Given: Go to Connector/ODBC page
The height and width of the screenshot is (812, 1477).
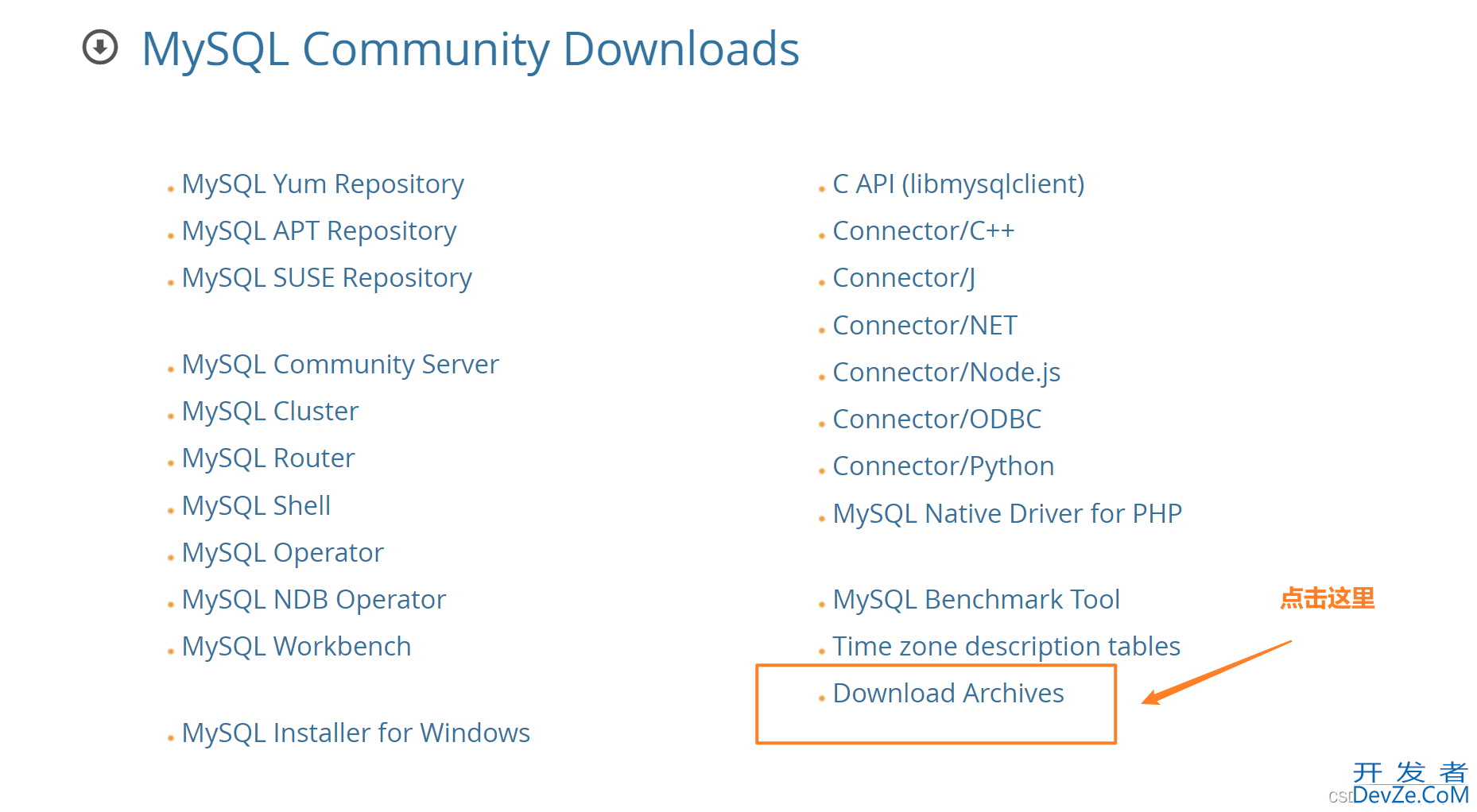Looking at the screenshot, I should pyautogui.click(x=937, y=420).
